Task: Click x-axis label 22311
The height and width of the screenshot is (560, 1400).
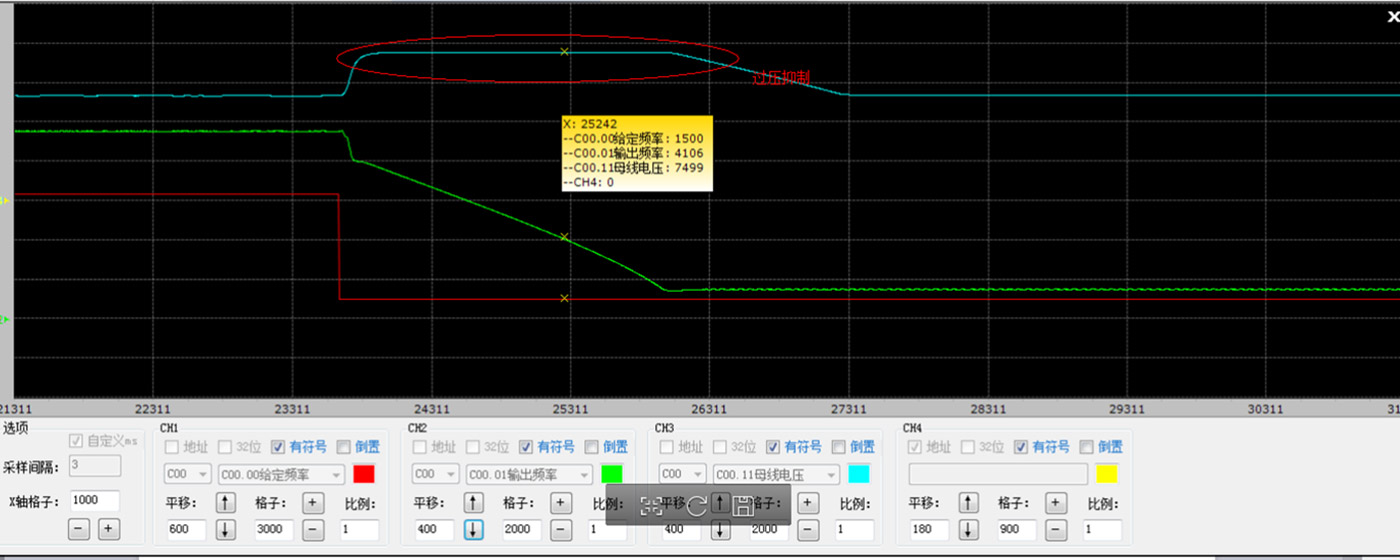Action: pyautogui.click(x=153, y=409)
